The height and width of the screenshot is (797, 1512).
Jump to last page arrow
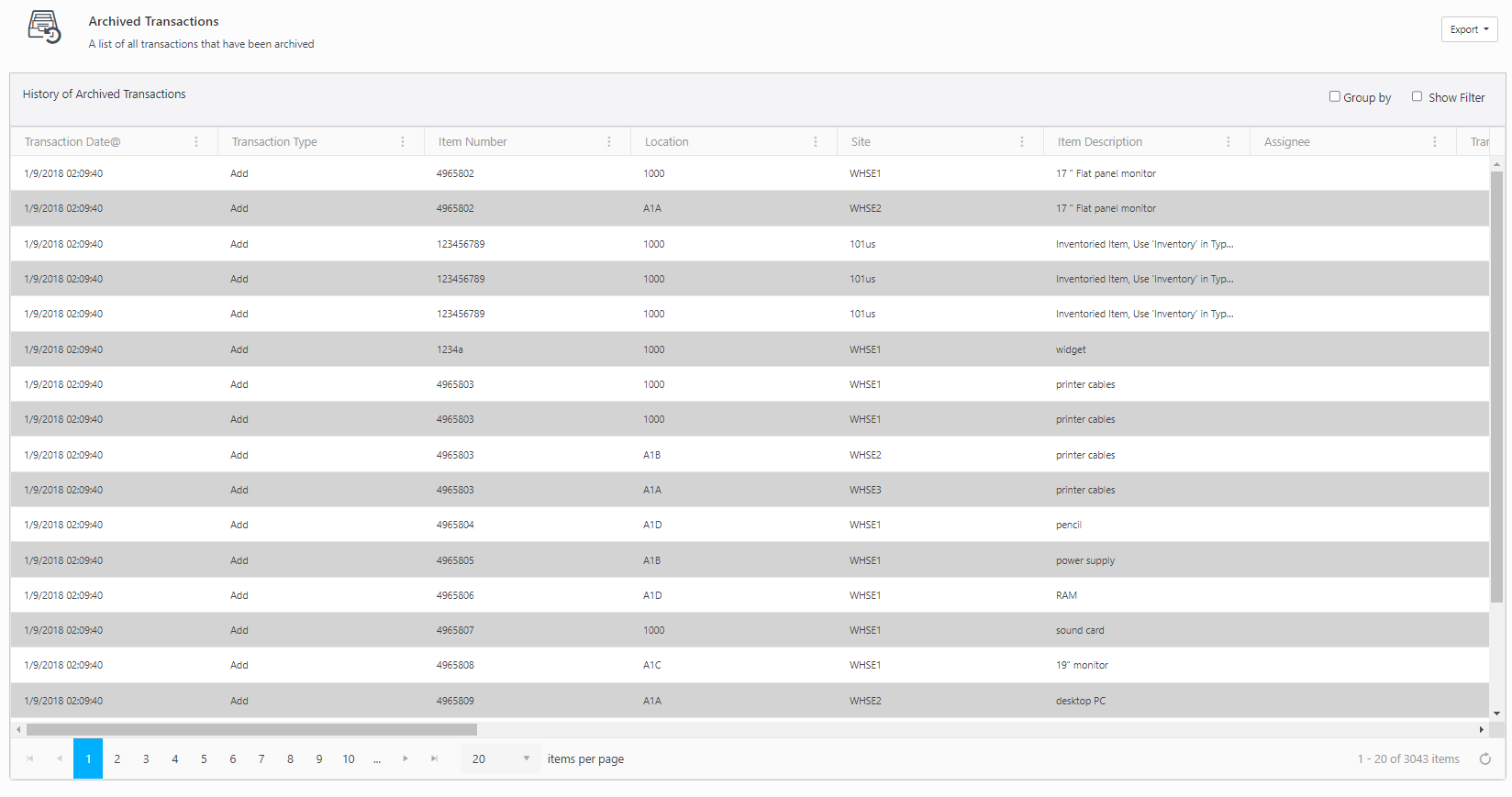tap(435, 759)
